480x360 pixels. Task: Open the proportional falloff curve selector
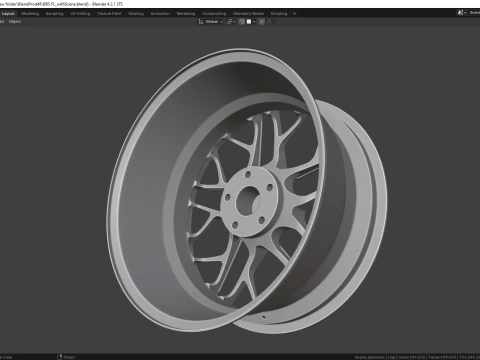pyautogui.click(x=270, y=22)
